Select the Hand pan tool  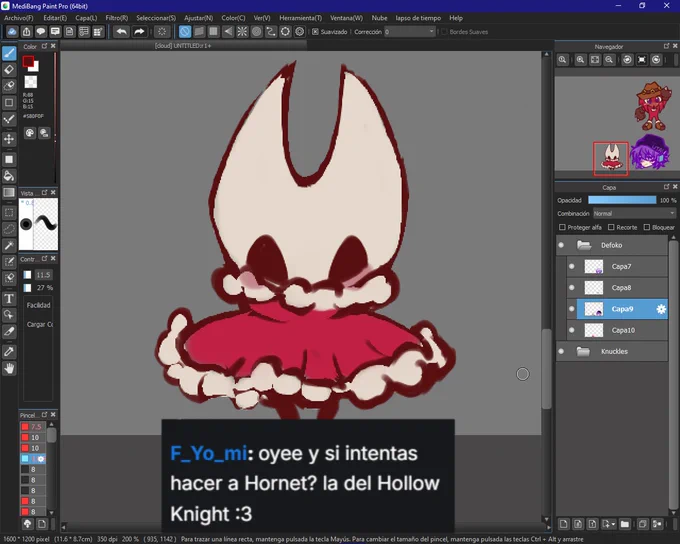pyautogui.click(x=9, y=369)
